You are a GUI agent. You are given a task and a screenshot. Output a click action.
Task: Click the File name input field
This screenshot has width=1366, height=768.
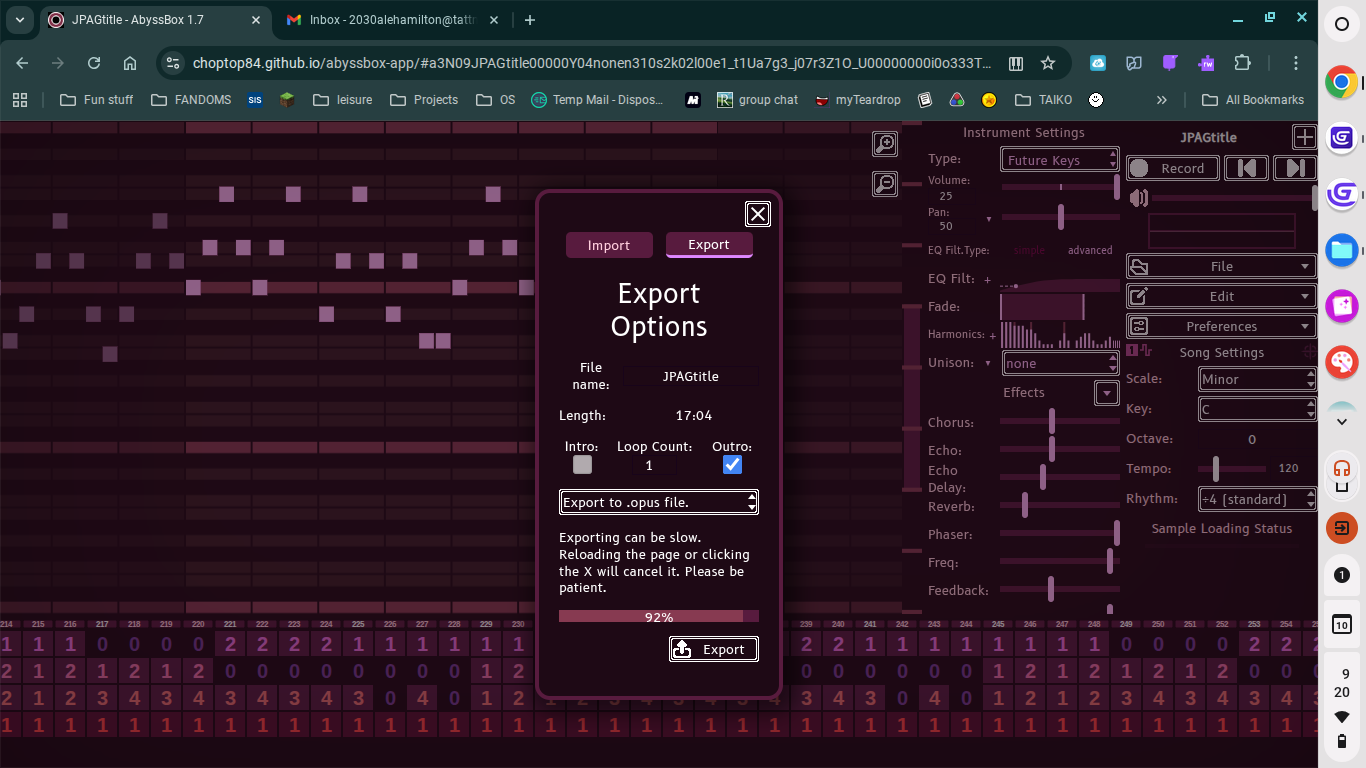[x=691, y=377]
